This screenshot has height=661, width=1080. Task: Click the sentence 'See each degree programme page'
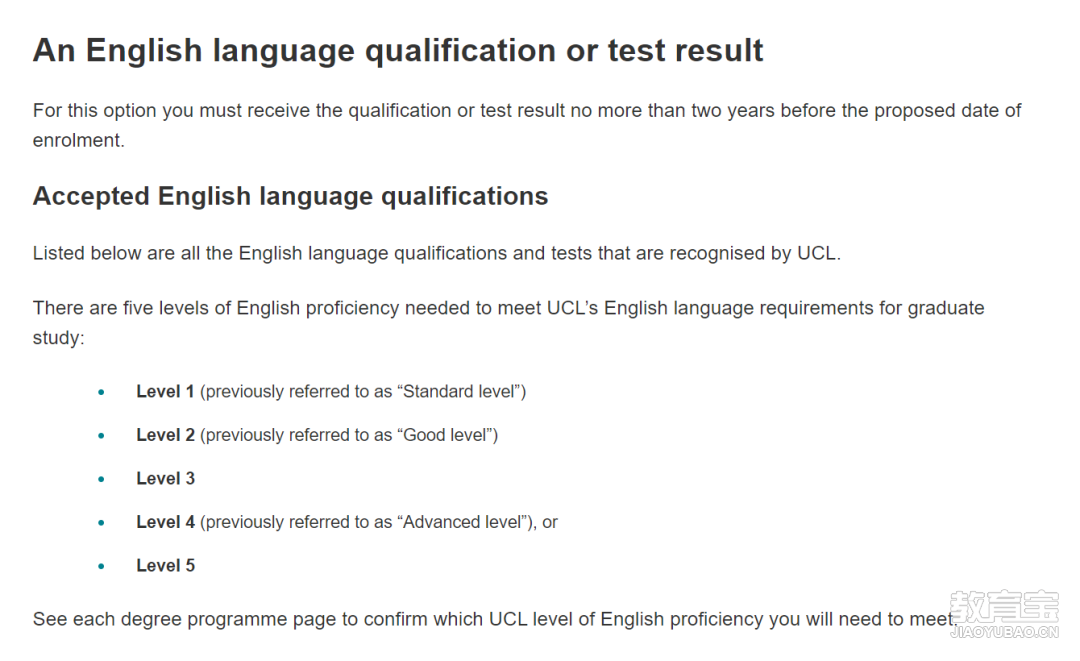tap(495, 619)
